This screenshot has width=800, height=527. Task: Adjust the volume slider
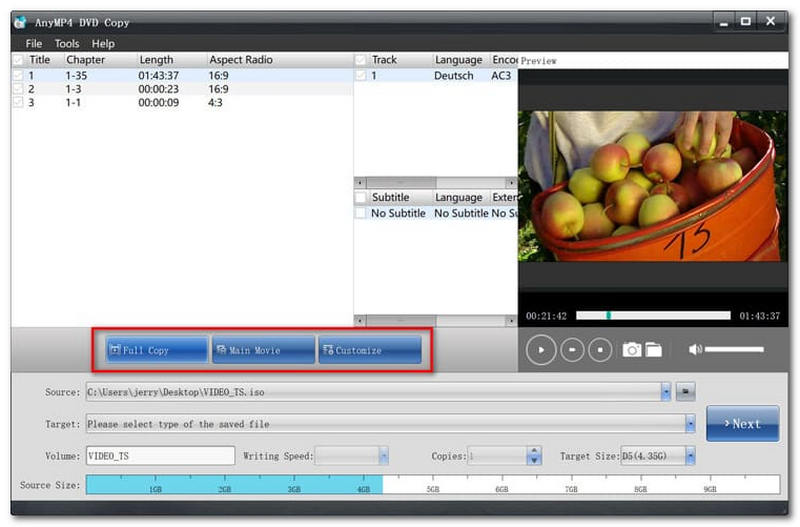coord(734,349)
